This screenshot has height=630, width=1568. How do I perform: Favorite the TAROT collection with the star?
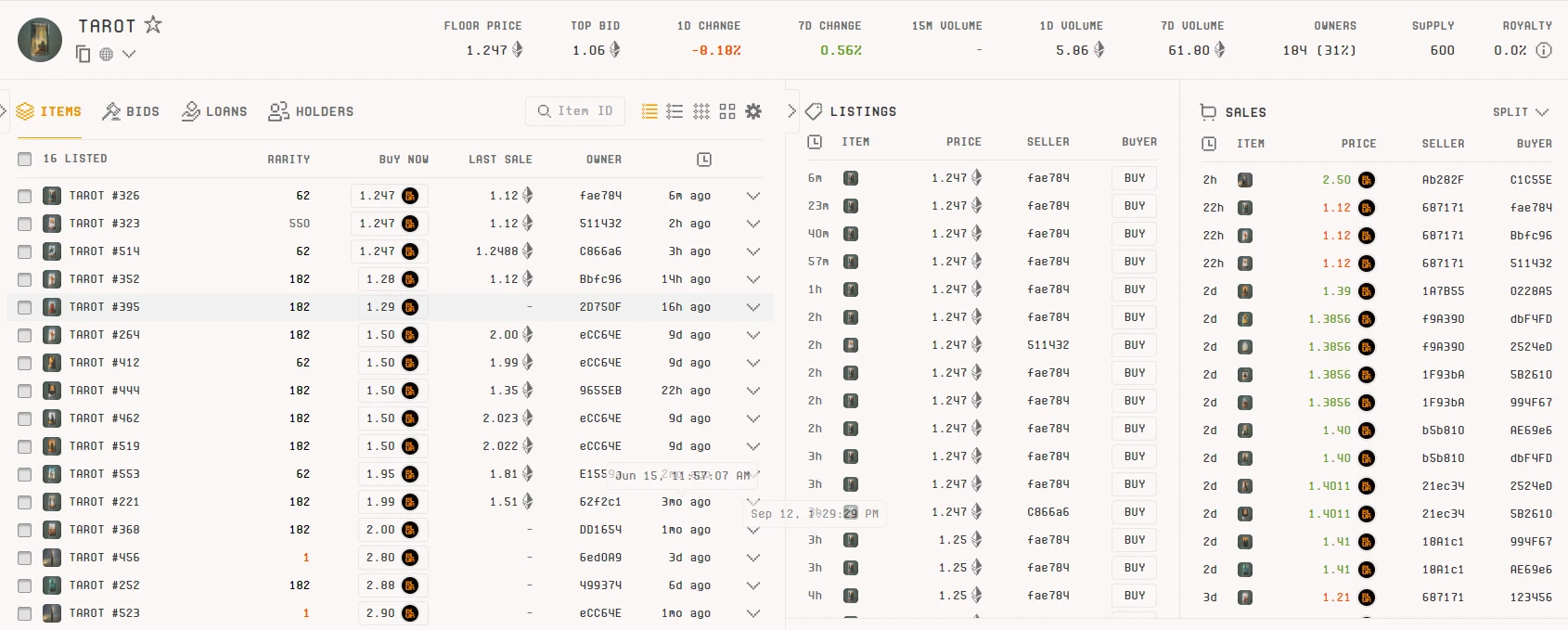153,25
